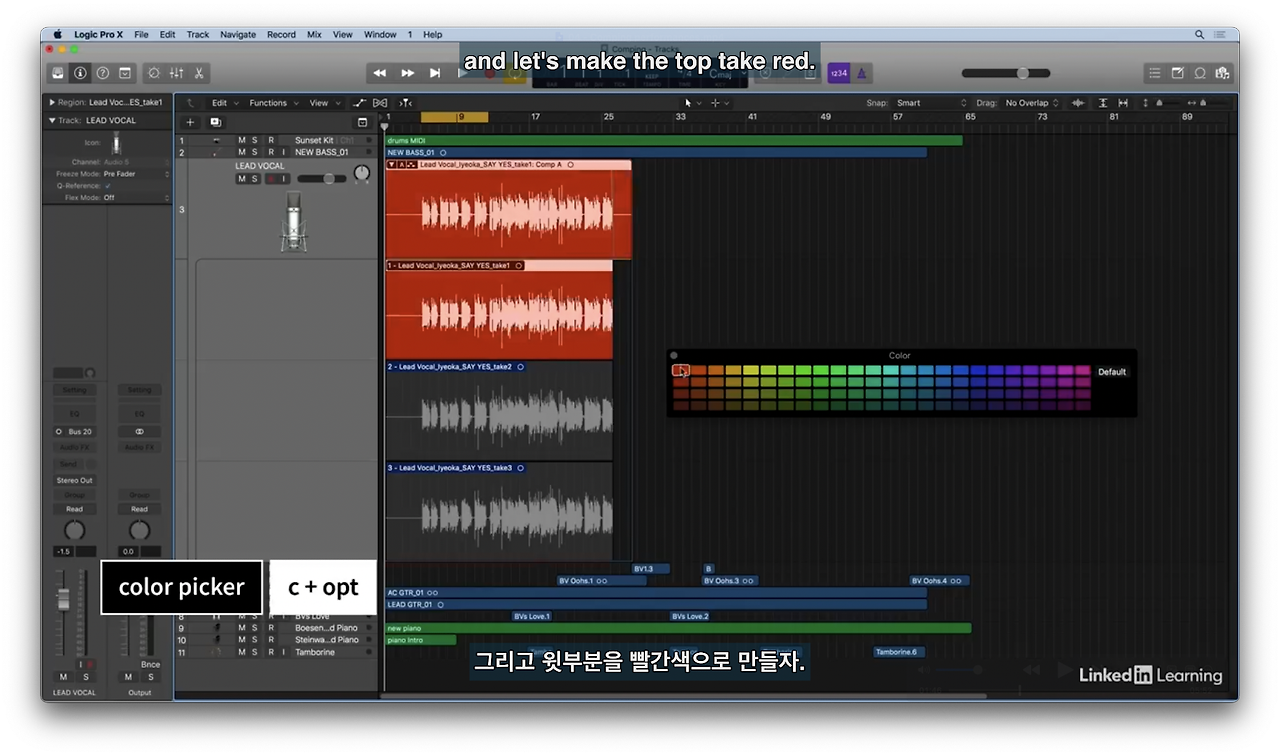Toggle input monitoring on NEW BASS_01
The width and height of the screenshot is (1280, 756).
pos(284,152)
